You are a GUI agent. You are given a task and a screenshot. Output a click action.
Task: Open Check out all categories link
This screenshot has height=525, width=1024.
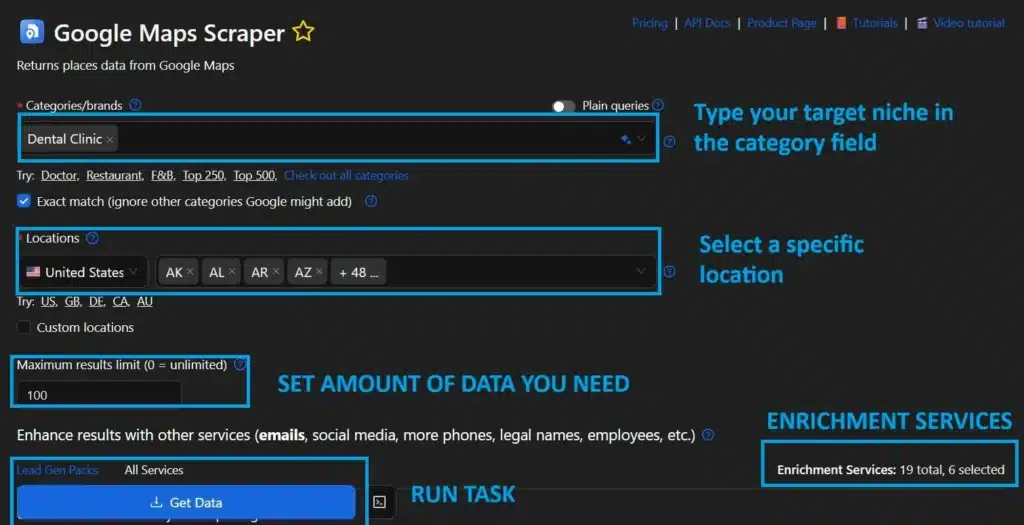click(x=346, y=176)
